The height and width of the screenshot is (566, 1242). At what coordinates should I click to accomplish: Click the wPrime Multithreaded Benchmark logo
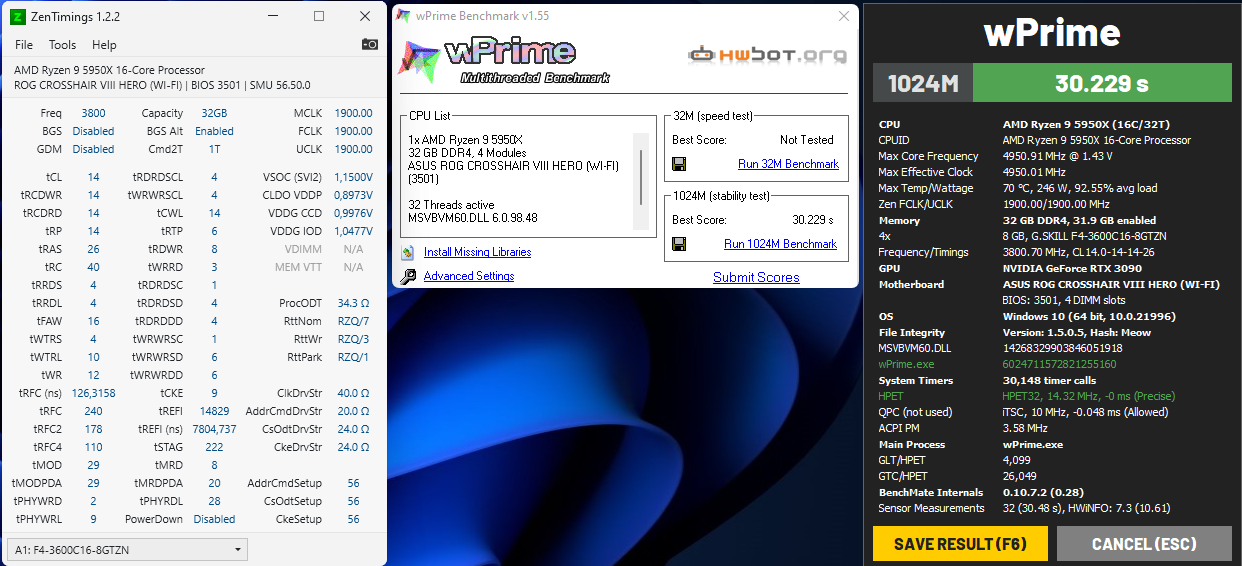coord(505,60)
